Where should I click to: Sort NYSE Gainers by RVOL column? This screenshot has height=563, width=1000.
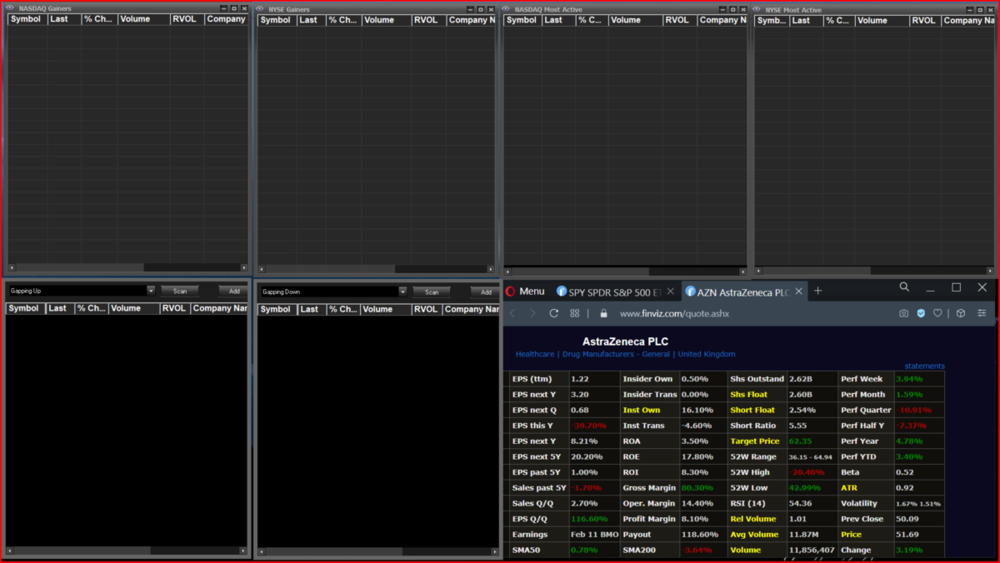(427, 20)
